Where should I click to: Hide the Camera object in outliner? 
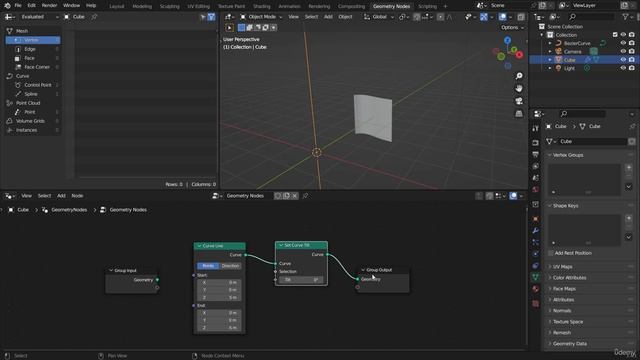[x=623, y=51]
